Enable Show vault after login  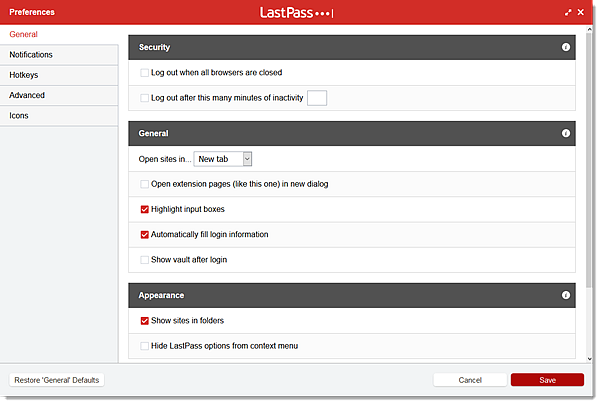pos(144,260)
